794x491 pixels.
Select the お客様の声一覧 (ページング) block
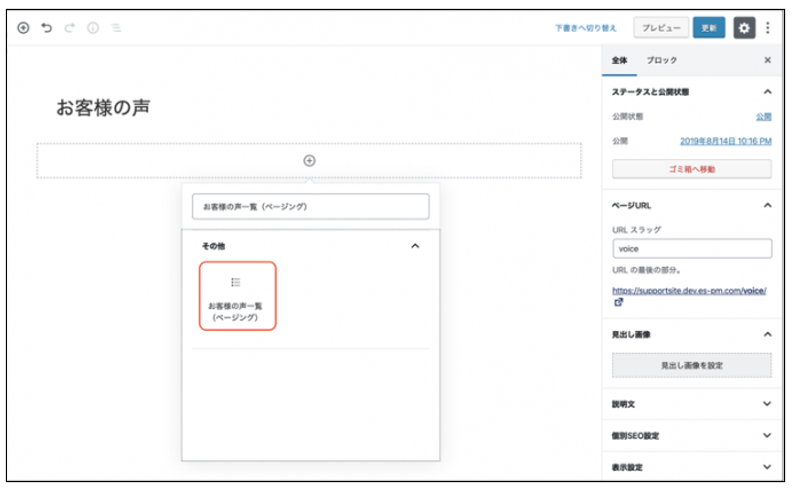point(237,296)
